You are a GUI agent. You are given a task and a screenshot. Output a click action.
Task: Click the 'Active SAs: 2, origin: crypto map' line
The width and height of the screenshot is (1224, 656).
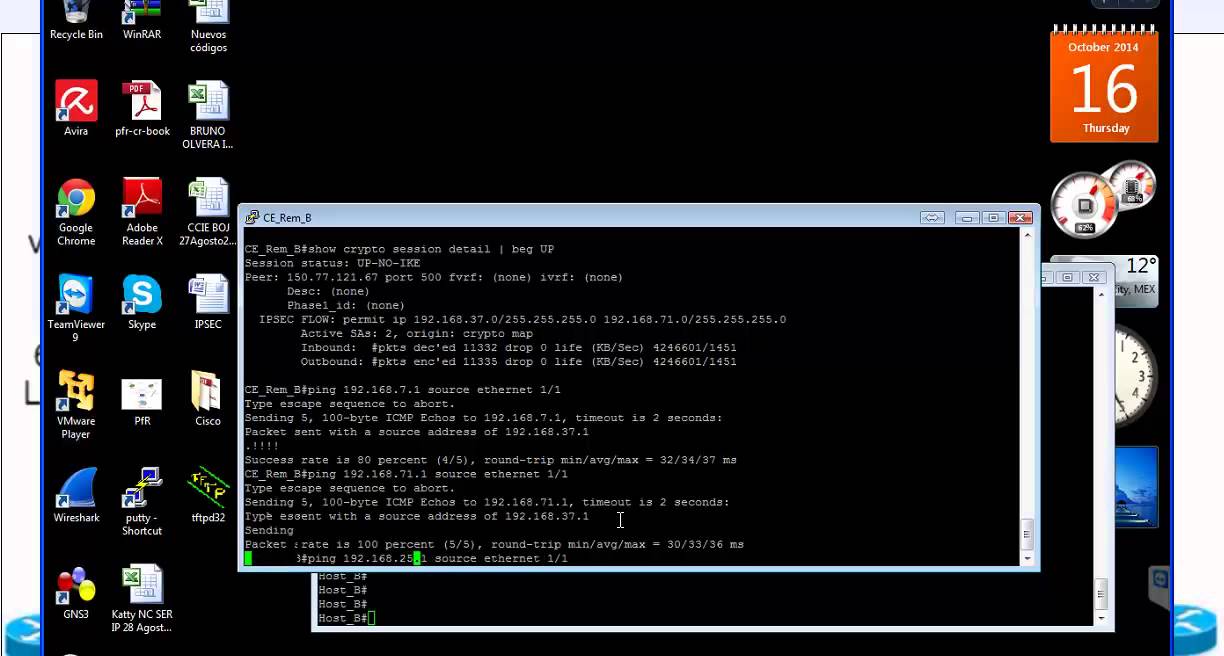pos(416,334)
